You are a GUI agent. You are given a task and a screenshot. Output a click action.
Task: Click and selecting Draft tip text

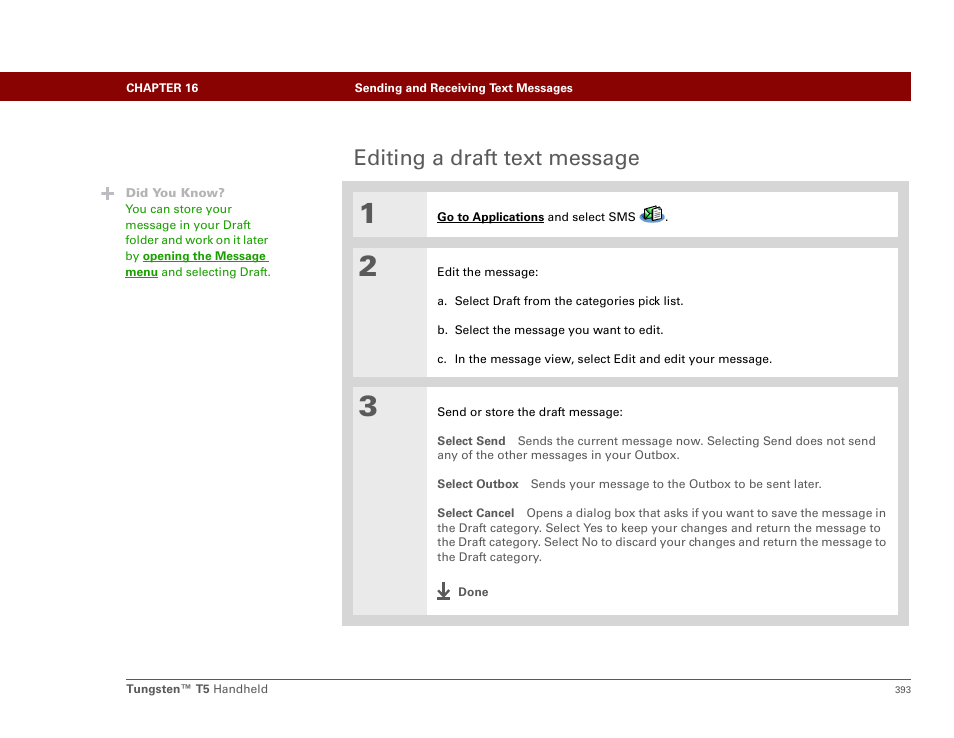[215, 273]
